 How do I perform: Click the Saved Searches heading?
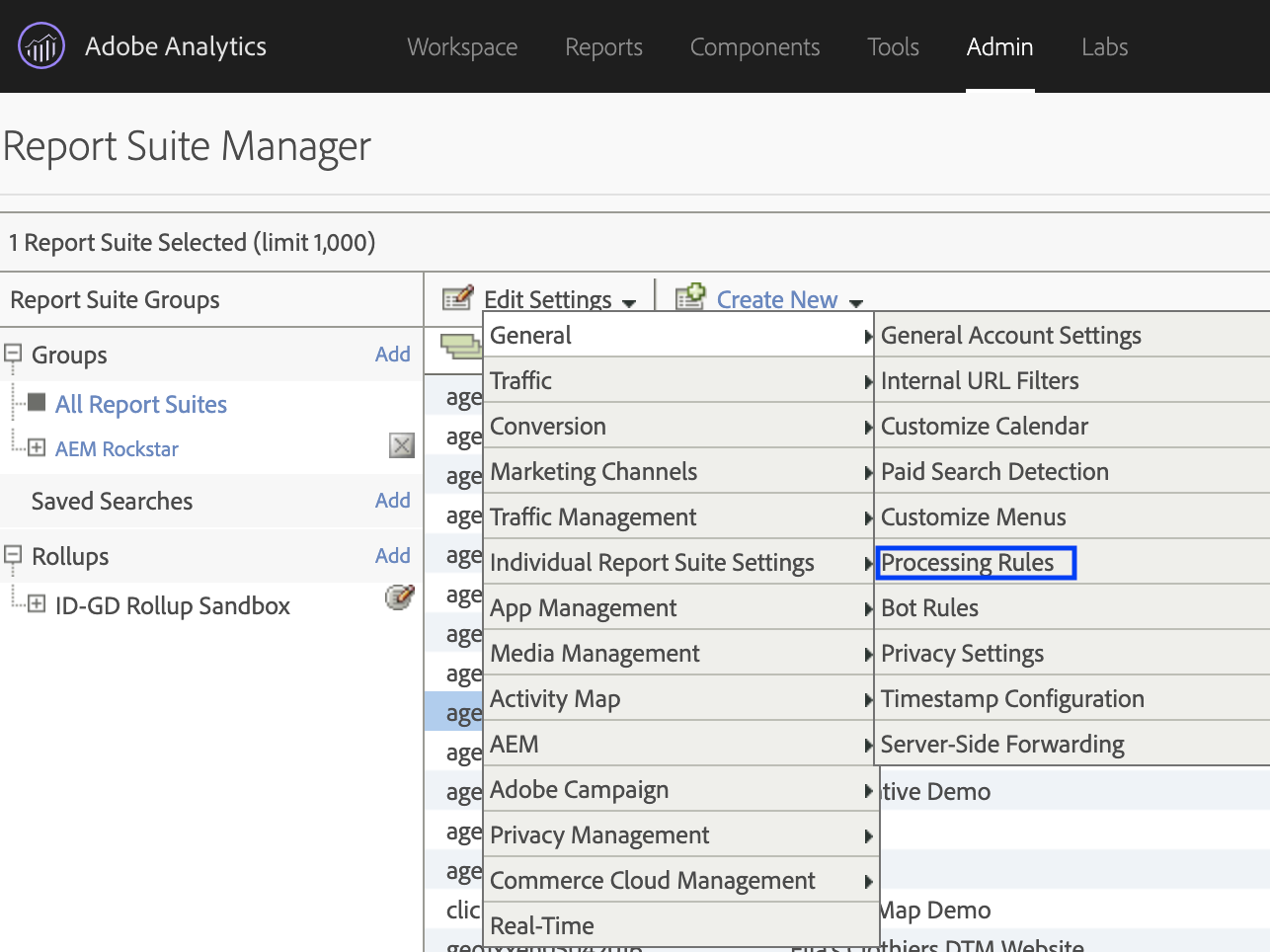pos(113,501)
